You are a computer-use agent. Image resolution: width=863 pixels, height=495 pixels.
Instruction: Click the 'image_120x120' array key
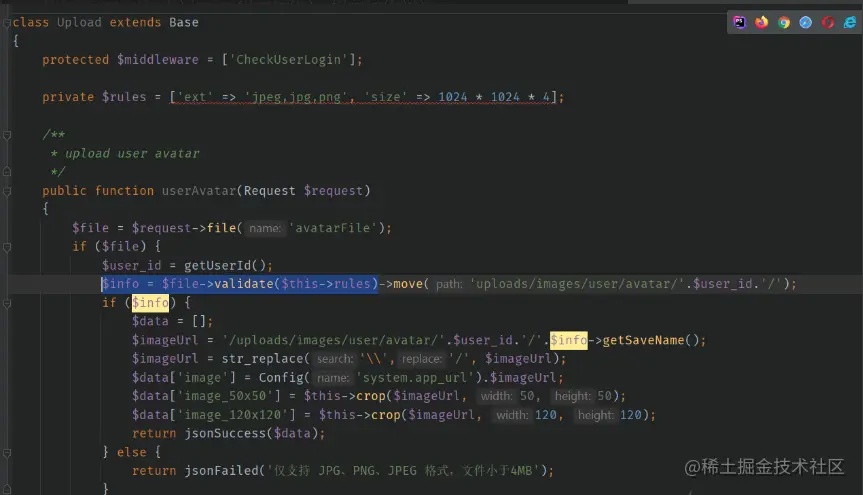pos(236,415)
